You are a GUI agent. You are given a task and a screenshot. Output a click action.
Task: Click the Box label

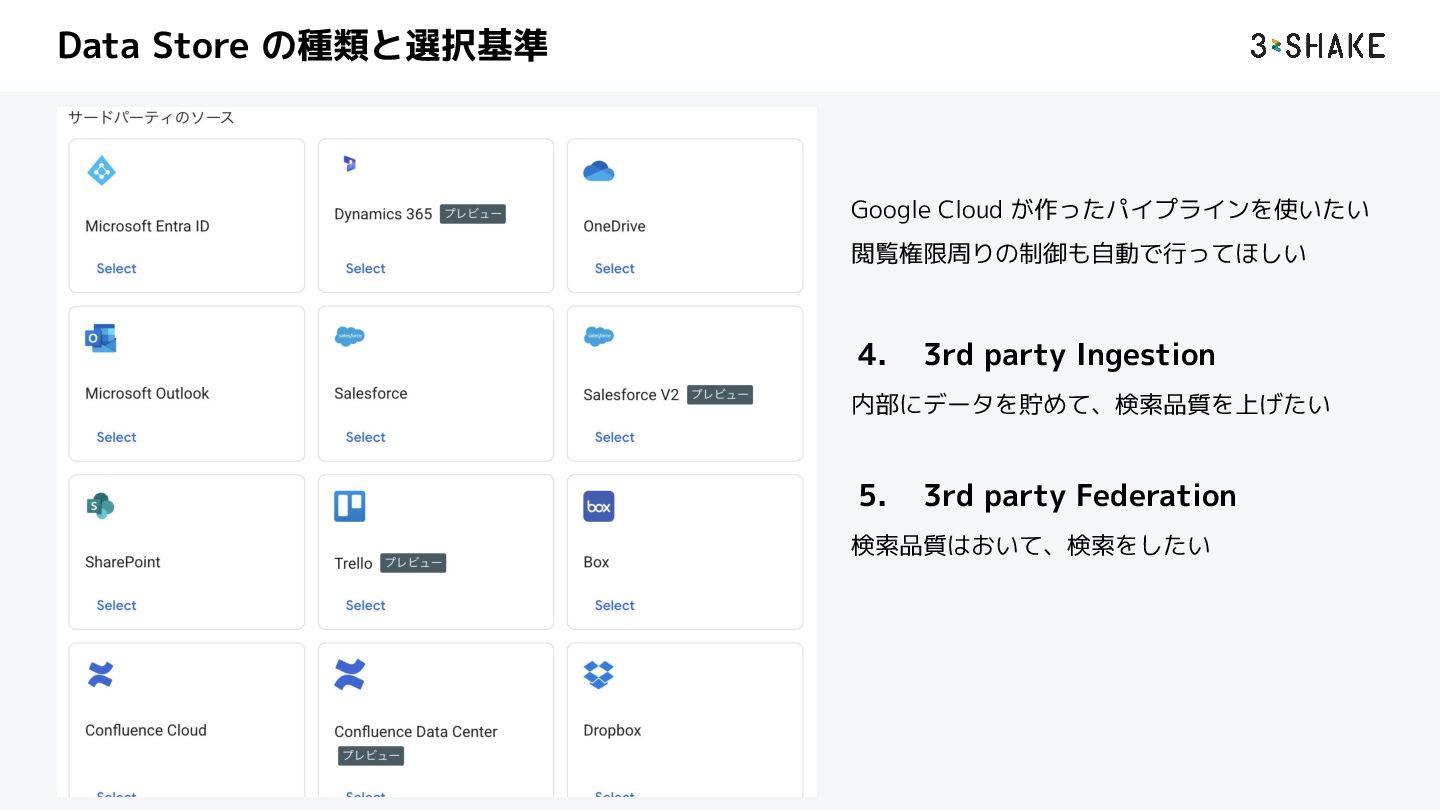(596, 562)
